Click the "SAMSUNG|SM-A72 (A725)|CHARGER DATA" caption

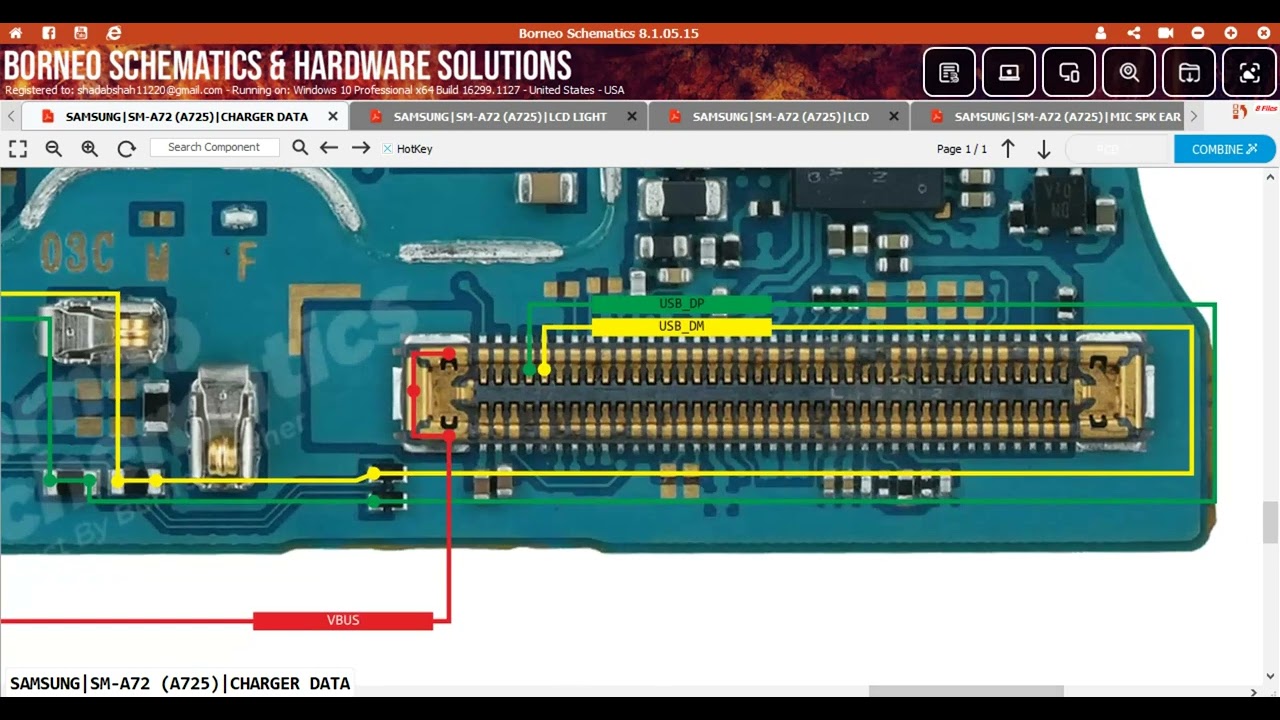coord(180,684)
